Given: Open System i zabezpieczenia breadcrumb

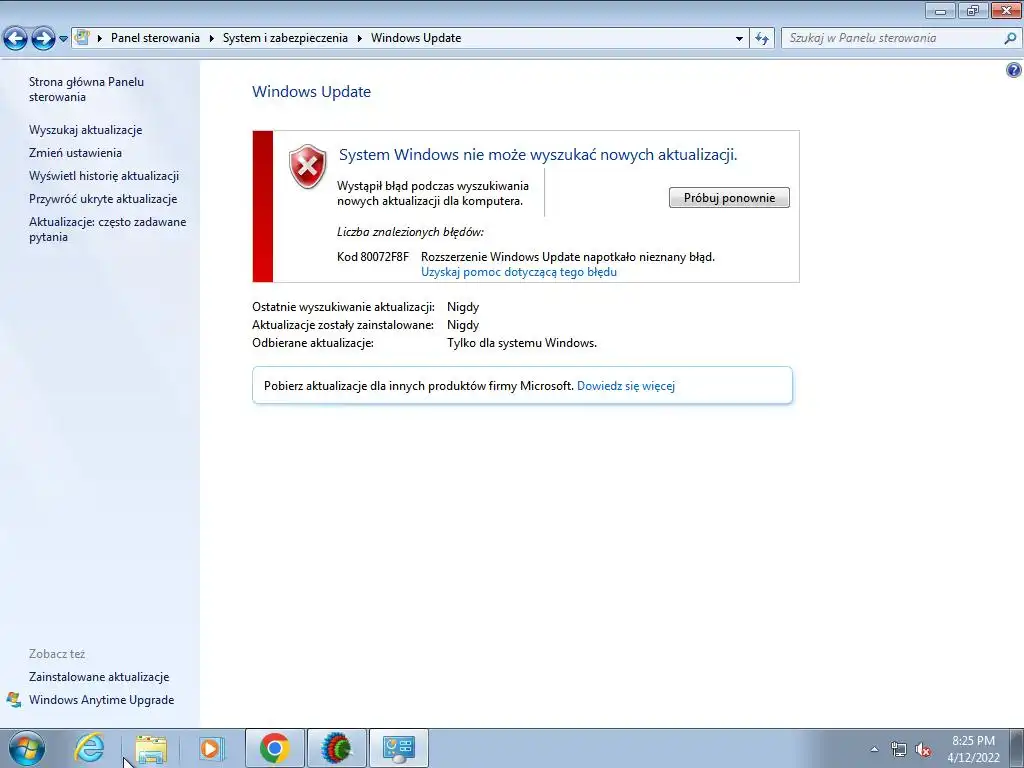Looking at the screenshot, I should pyautogui.click(x=285, y=38).
